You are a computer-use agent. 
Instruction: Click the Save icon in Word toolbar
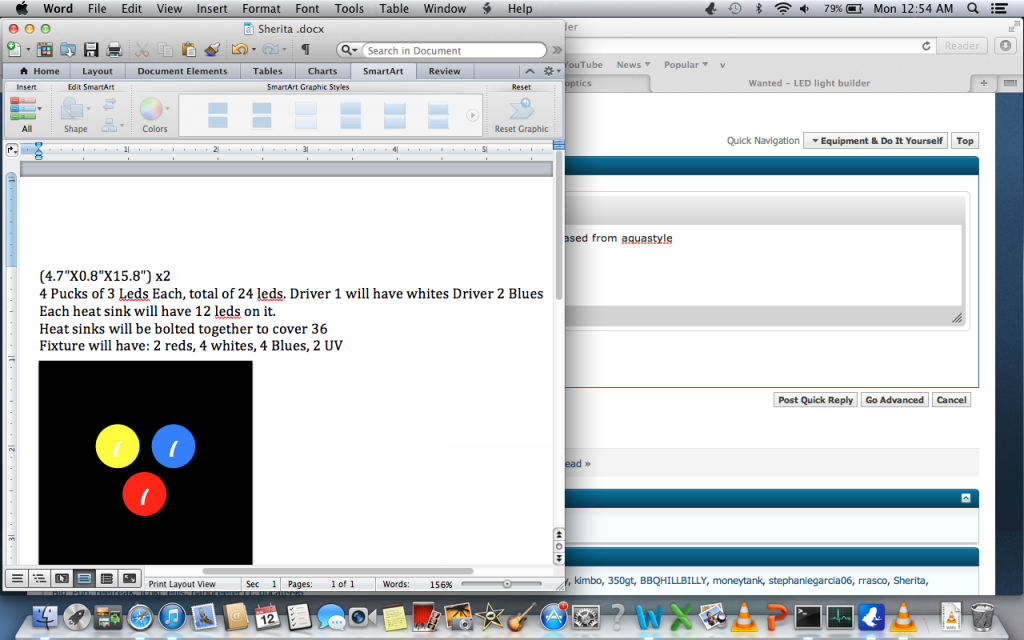pyautogui.click(x=91, y=49)
